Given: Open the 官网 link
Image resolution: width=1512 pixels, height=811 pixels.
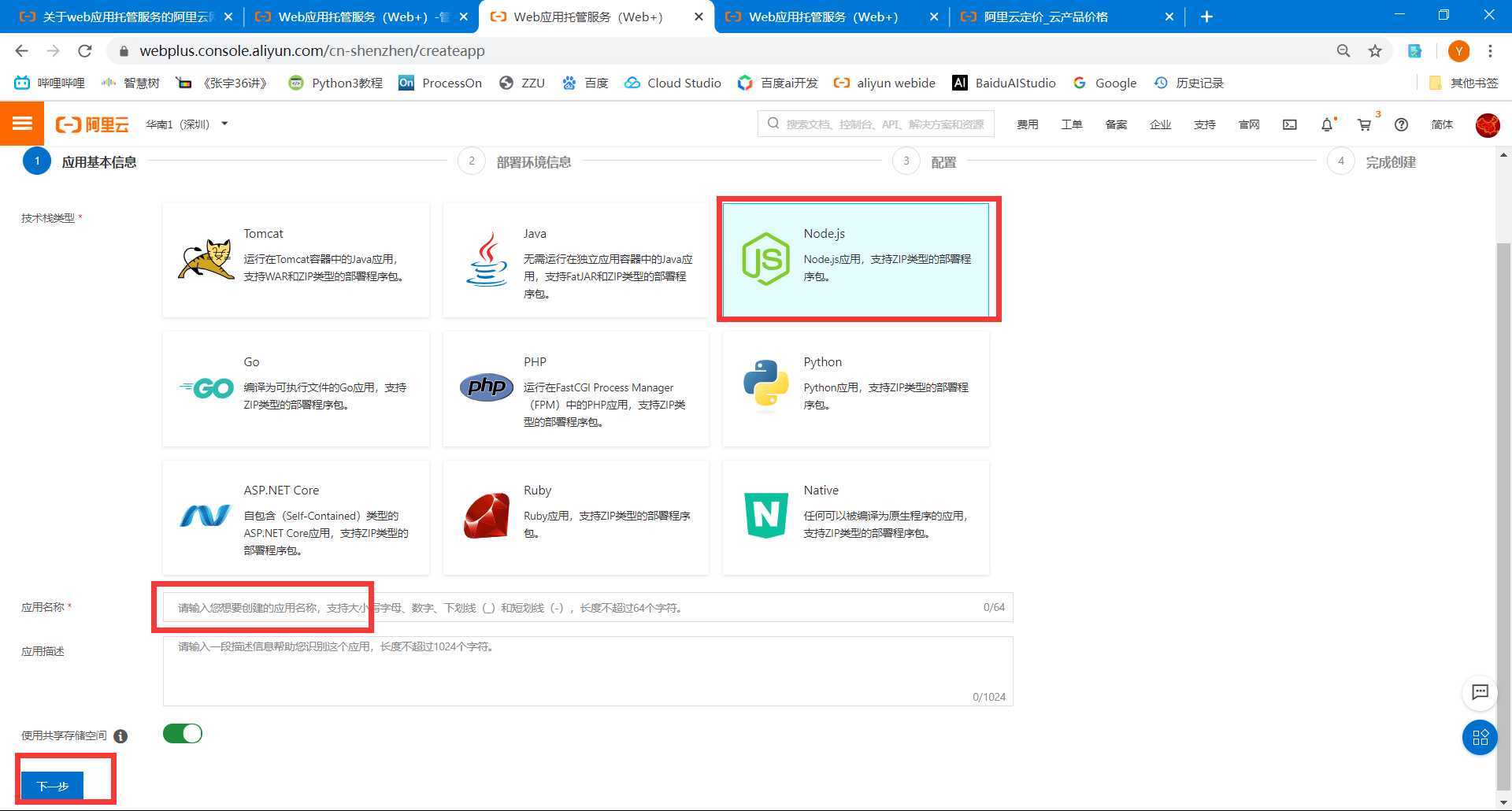Looking at the screenshot, I should tap(1249, 124).
